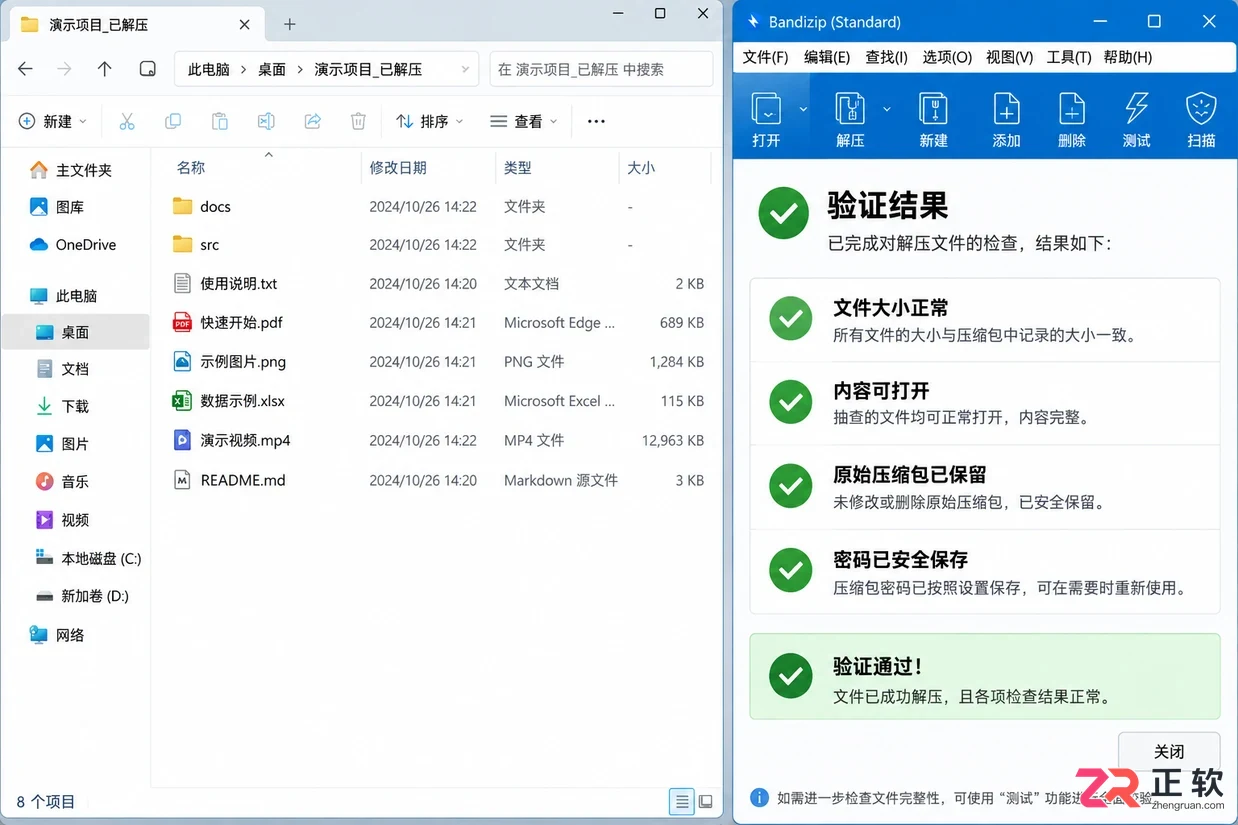
Task: Switch to details view icon in status bar
Action: (x=682, y=801)
